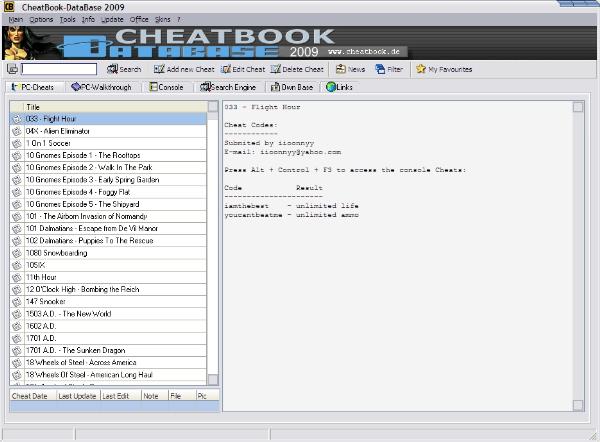
Task: Click the Filter icon
Action: pyautogui.click(x=380, y=69)
